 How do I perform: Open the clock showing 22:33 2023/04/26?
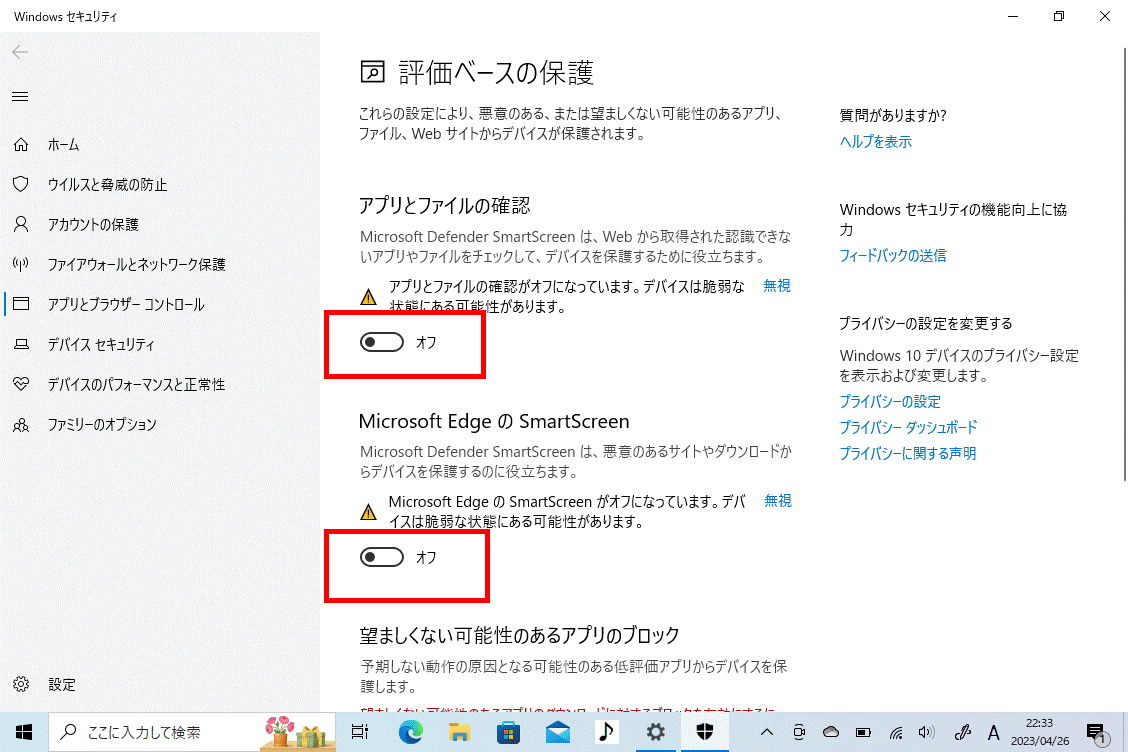pos(1040,733)
